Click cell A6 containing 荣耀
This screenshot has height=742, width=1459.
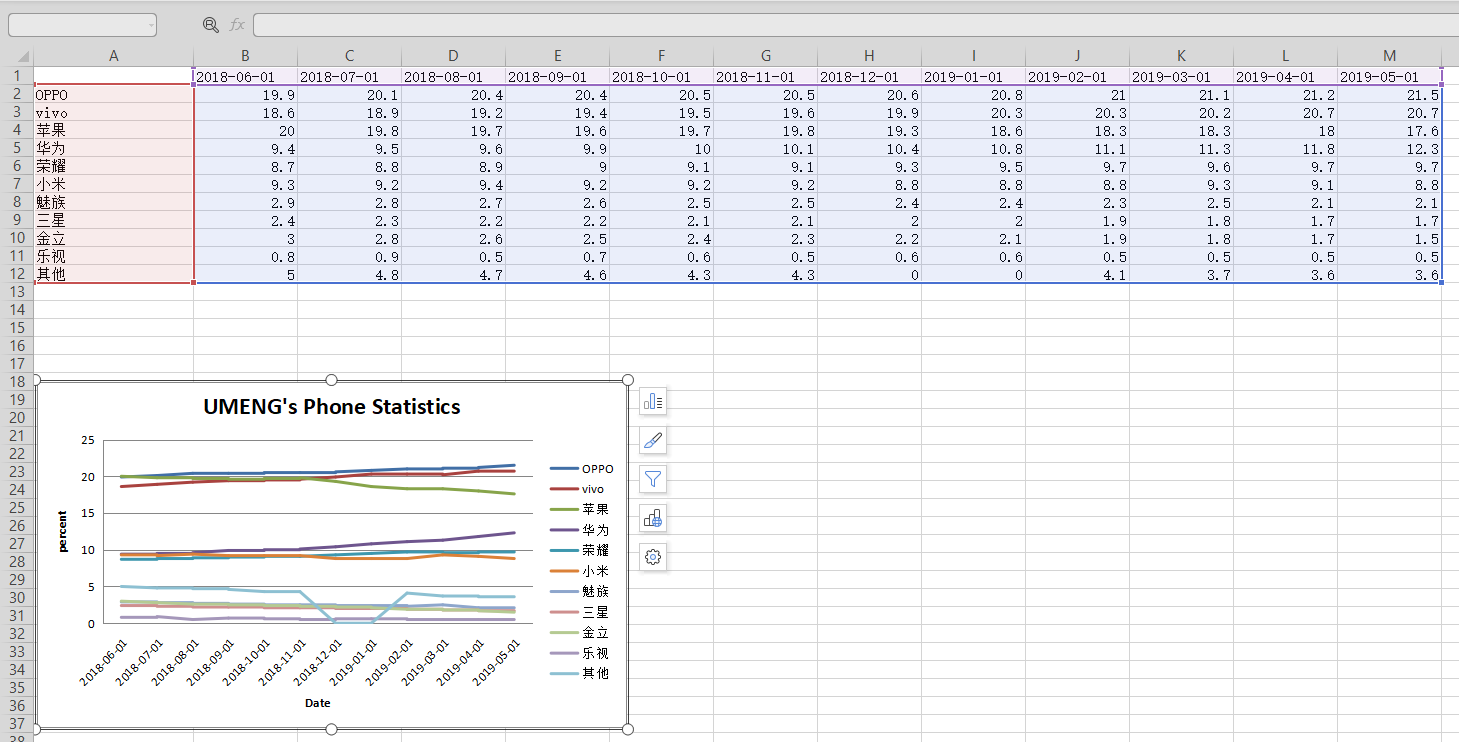coord(114,166)
